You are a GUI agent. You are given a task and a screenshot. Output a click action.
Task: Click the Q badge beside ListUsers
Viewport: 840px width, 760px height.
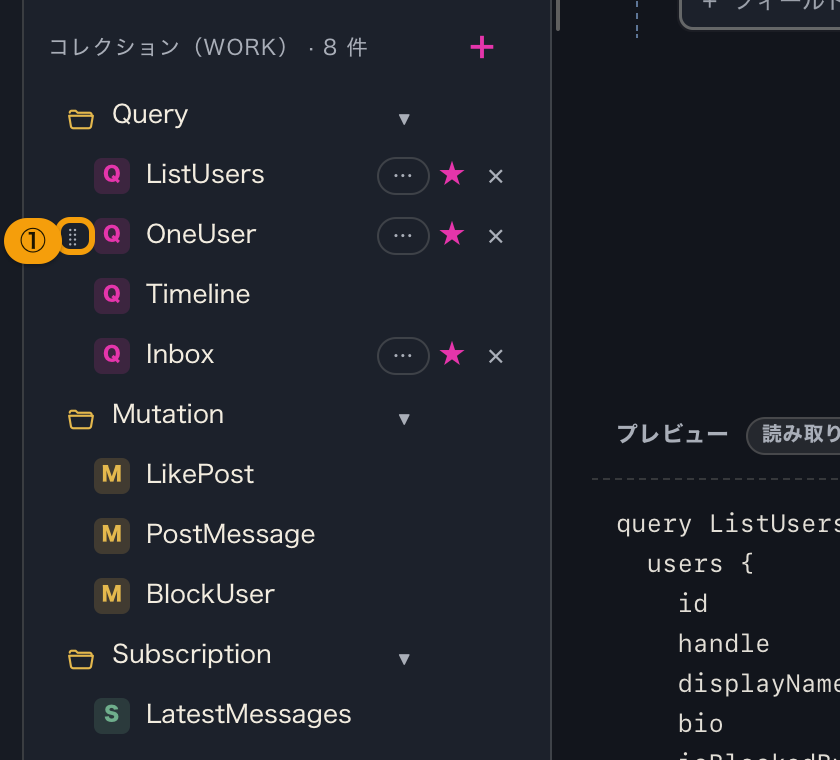pos(112,176)
